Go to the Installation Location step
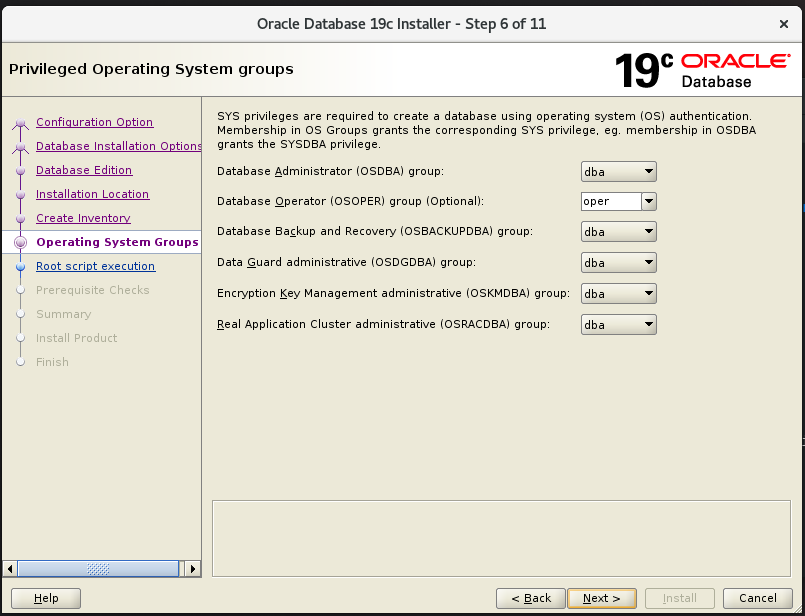Screen dimensions: 805x616 (x=92, y=194)
